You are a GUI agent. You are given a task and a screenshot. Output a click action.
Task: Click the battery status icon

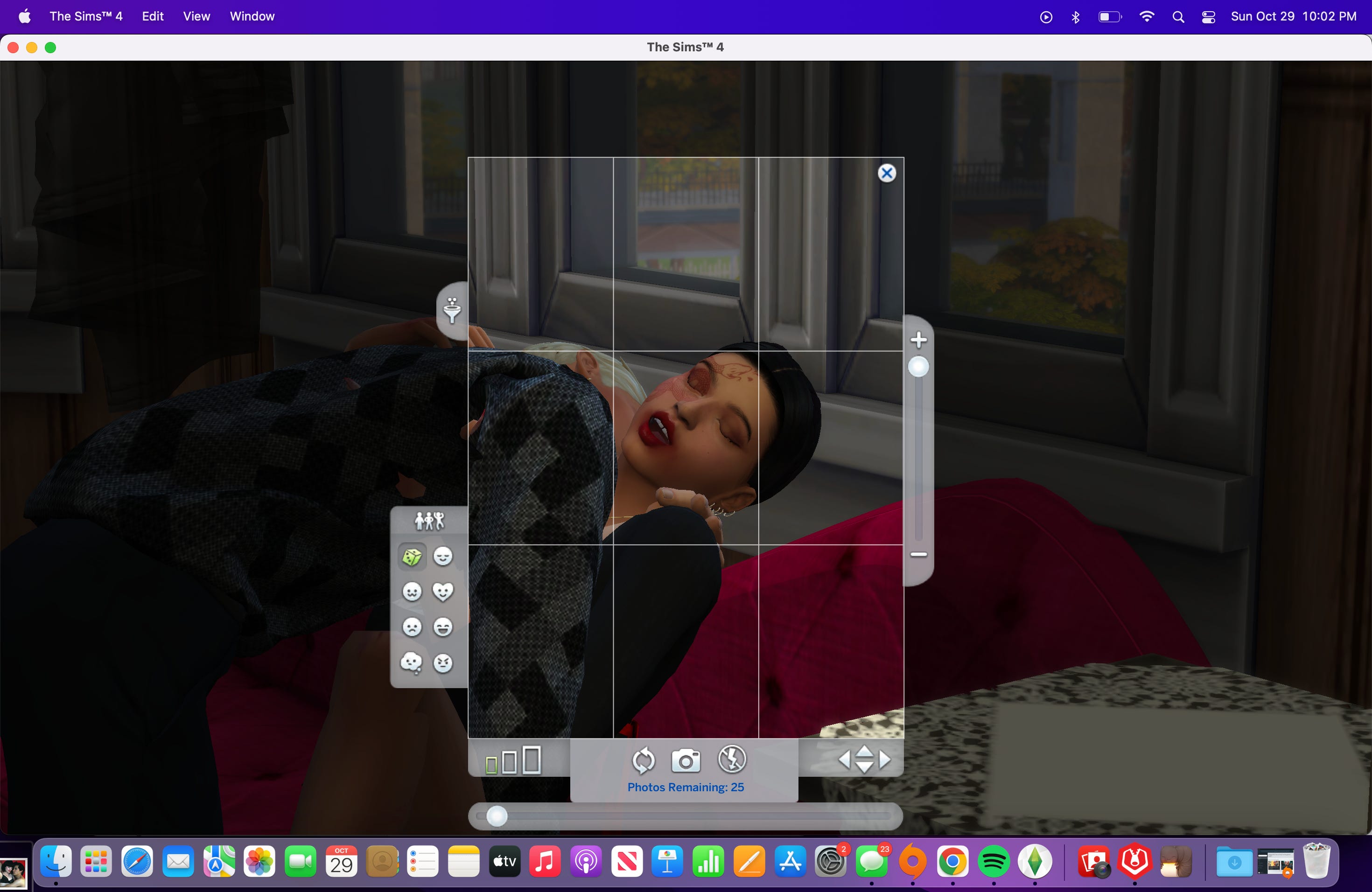click(1110, 17)
